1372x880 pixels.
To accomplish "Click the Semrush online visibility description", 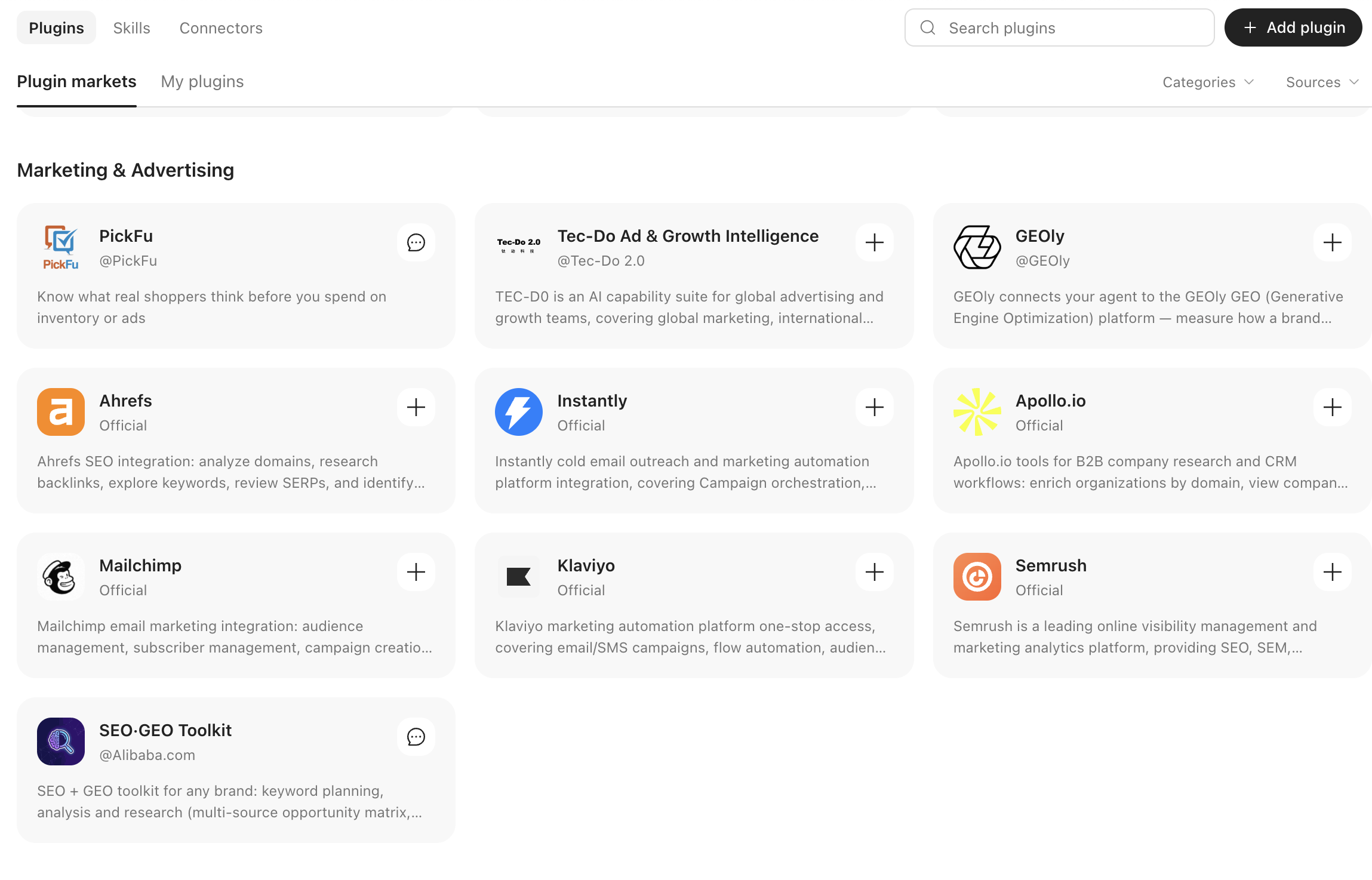I will (x=1135, y=637).
